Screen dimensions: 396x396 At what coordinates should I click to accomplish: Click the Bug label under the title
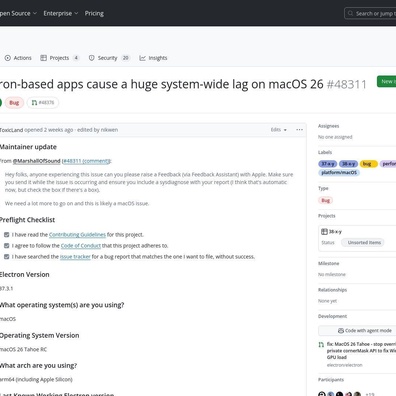[14, 103]
